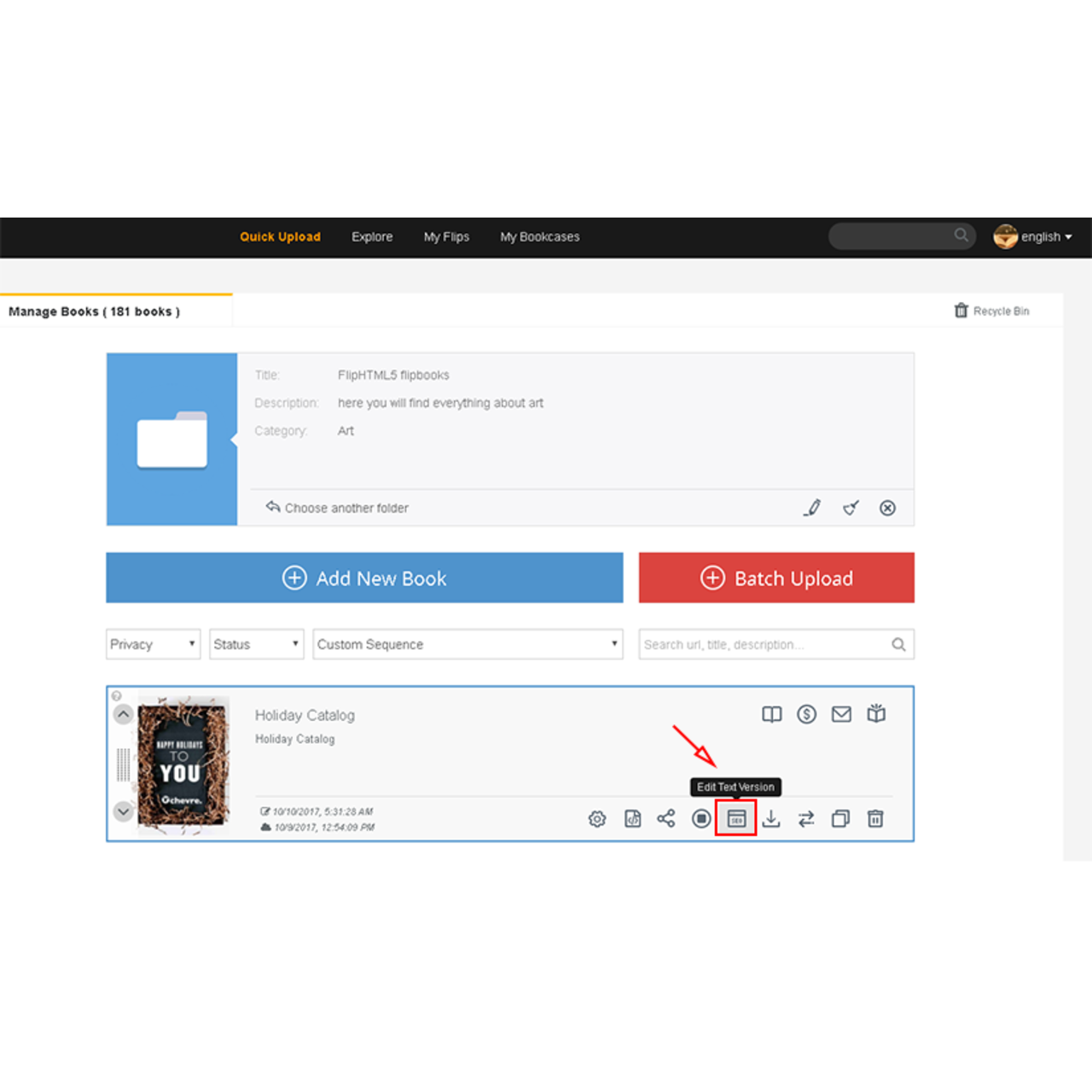This screenshot has width=1092, height=1092.
Task: Delete the book via trash icon
Action: tap(875, 819)
